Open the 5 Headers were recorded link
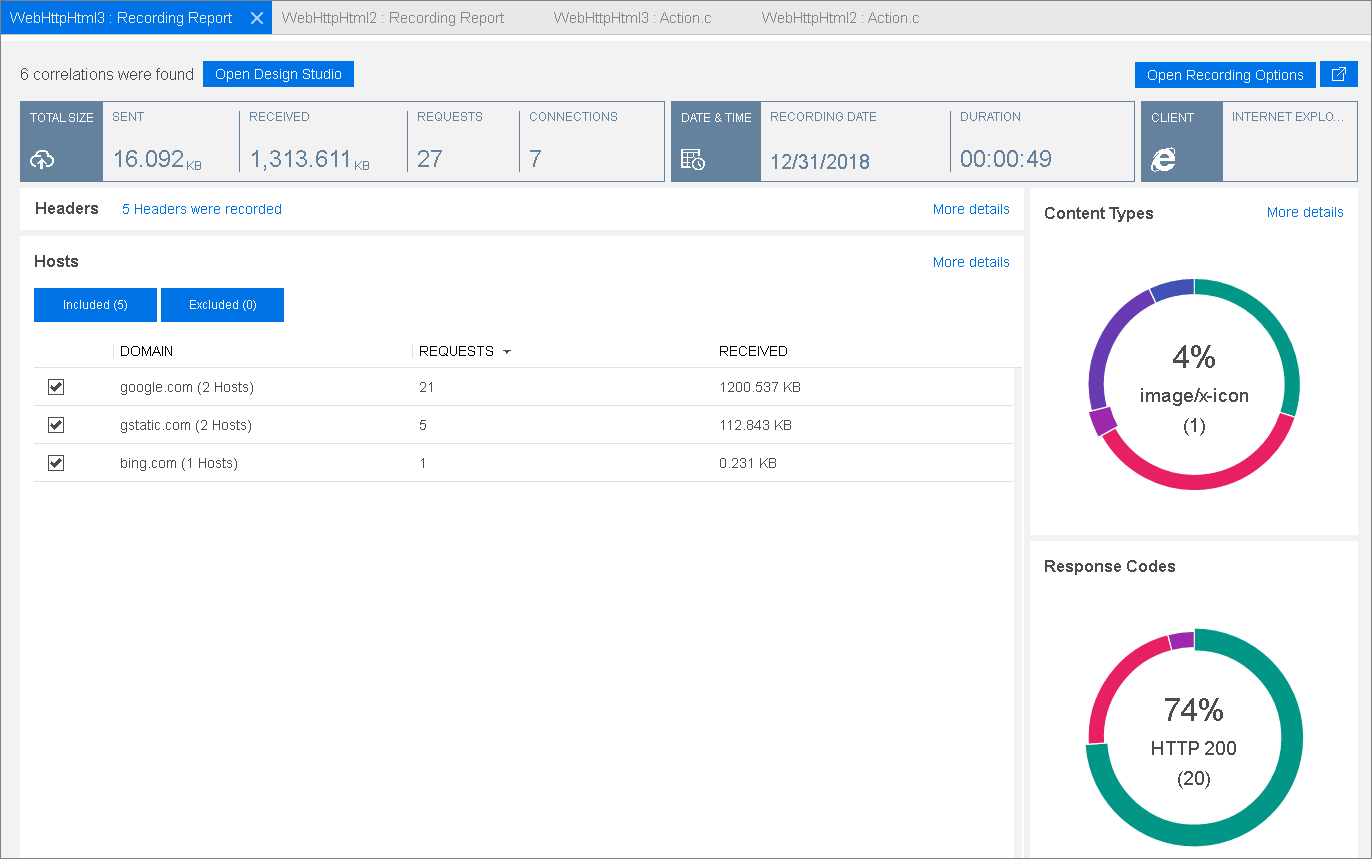Viewport: 1372px width, 859px height. pyautogui.click(x=202, y=209)
